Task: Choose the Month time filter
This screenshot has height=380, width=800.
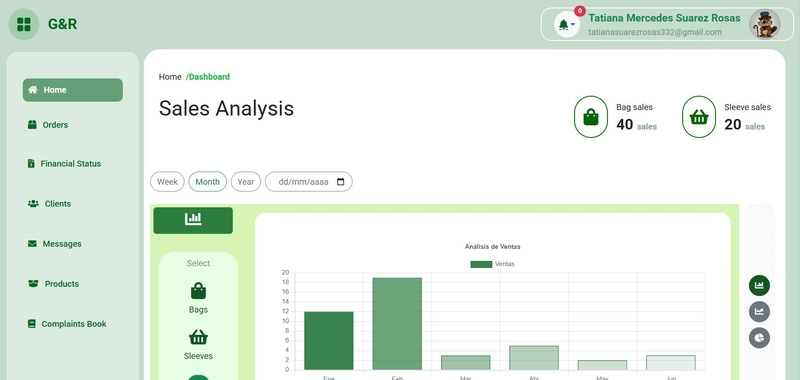Action: point(208,182)
